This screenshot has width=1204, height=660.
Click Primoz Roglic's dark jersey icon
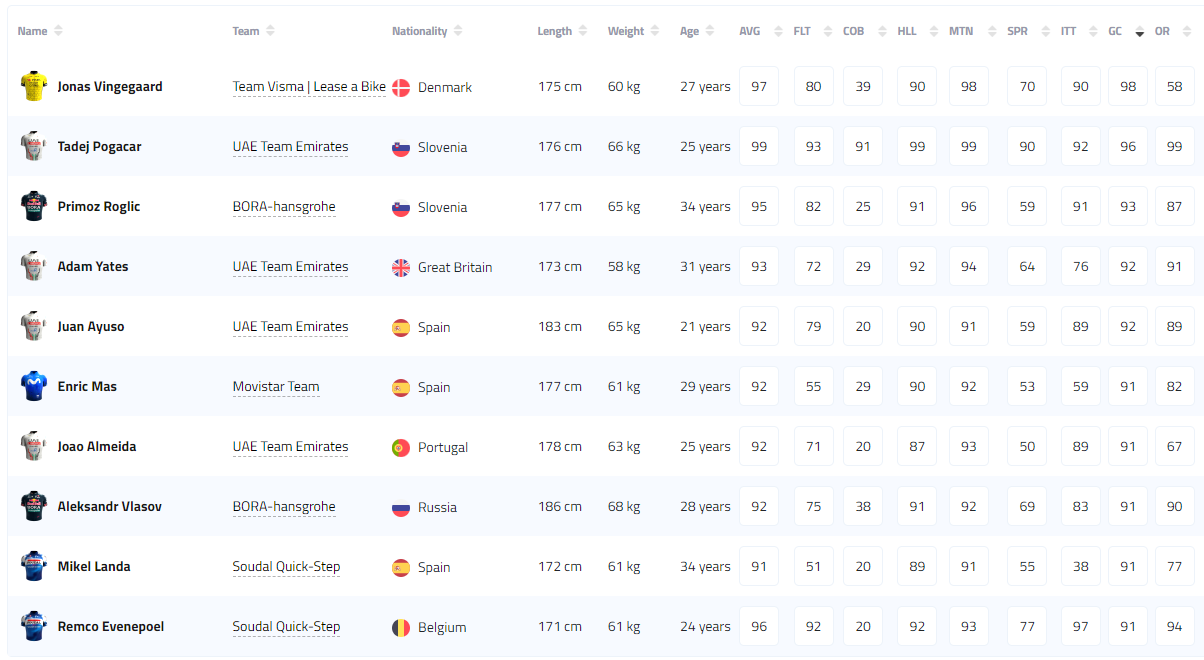point(34,206)
